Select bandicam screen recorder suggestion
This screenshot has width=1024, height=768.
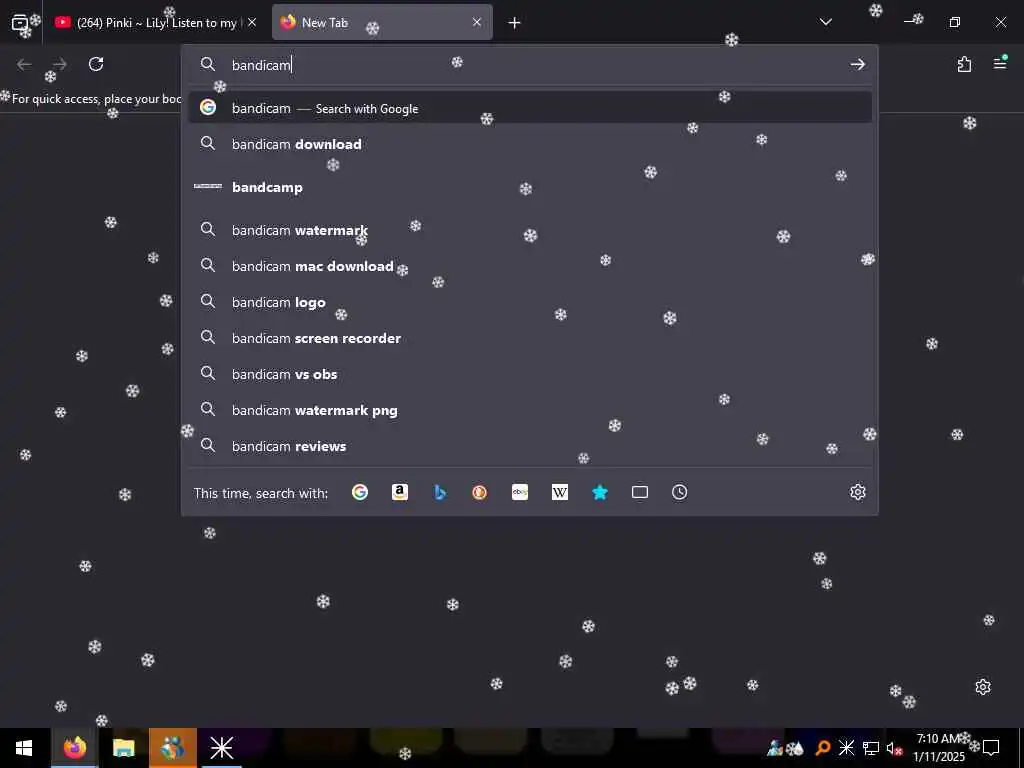pyautogui.click(x=530, y=338)
